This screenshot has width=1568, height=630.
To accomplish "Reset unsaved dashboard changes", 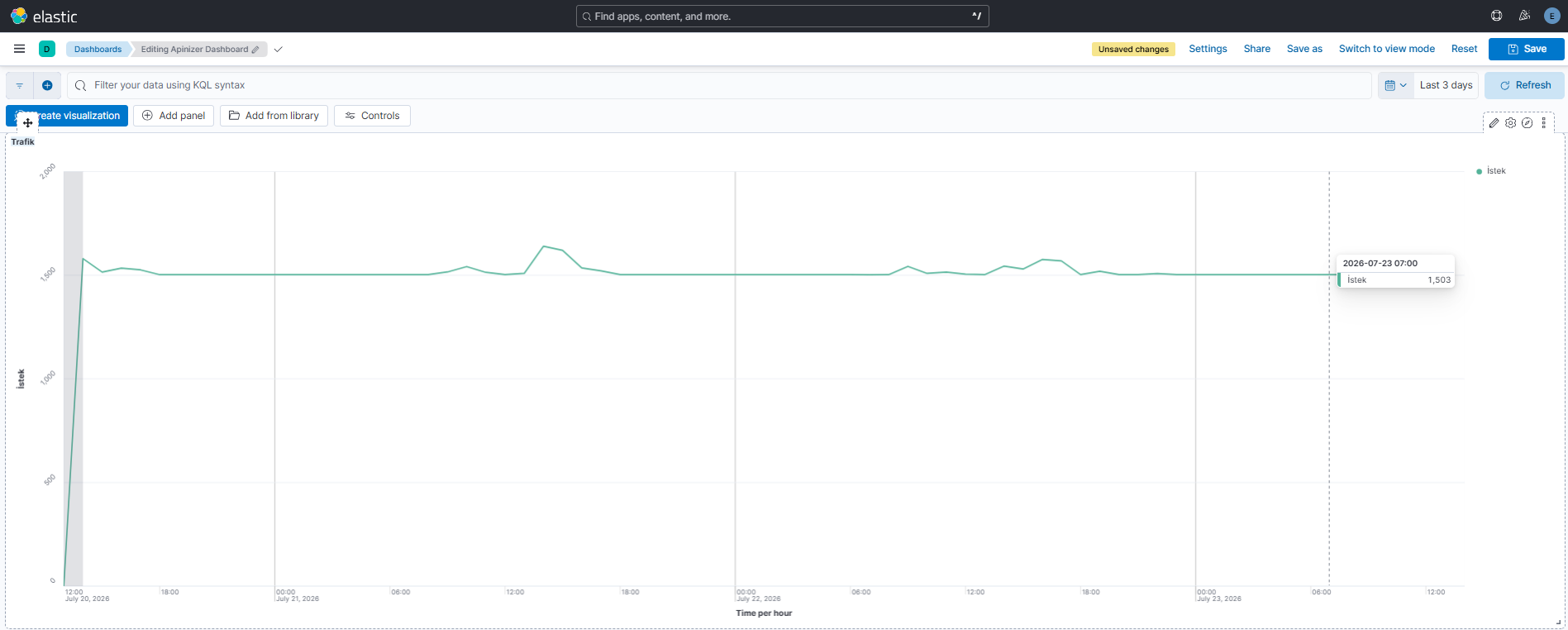I will pos(1464,49).
